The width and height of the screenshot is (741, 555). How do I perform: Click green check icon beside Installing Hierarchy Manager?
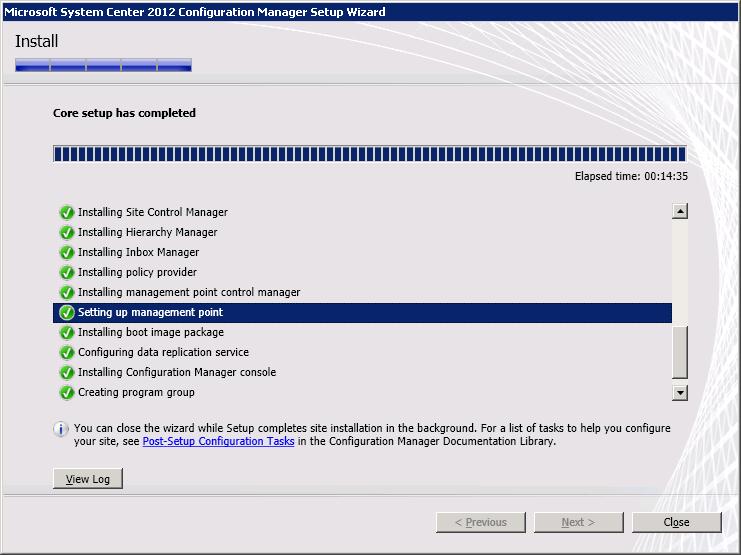tap(67, 232)
